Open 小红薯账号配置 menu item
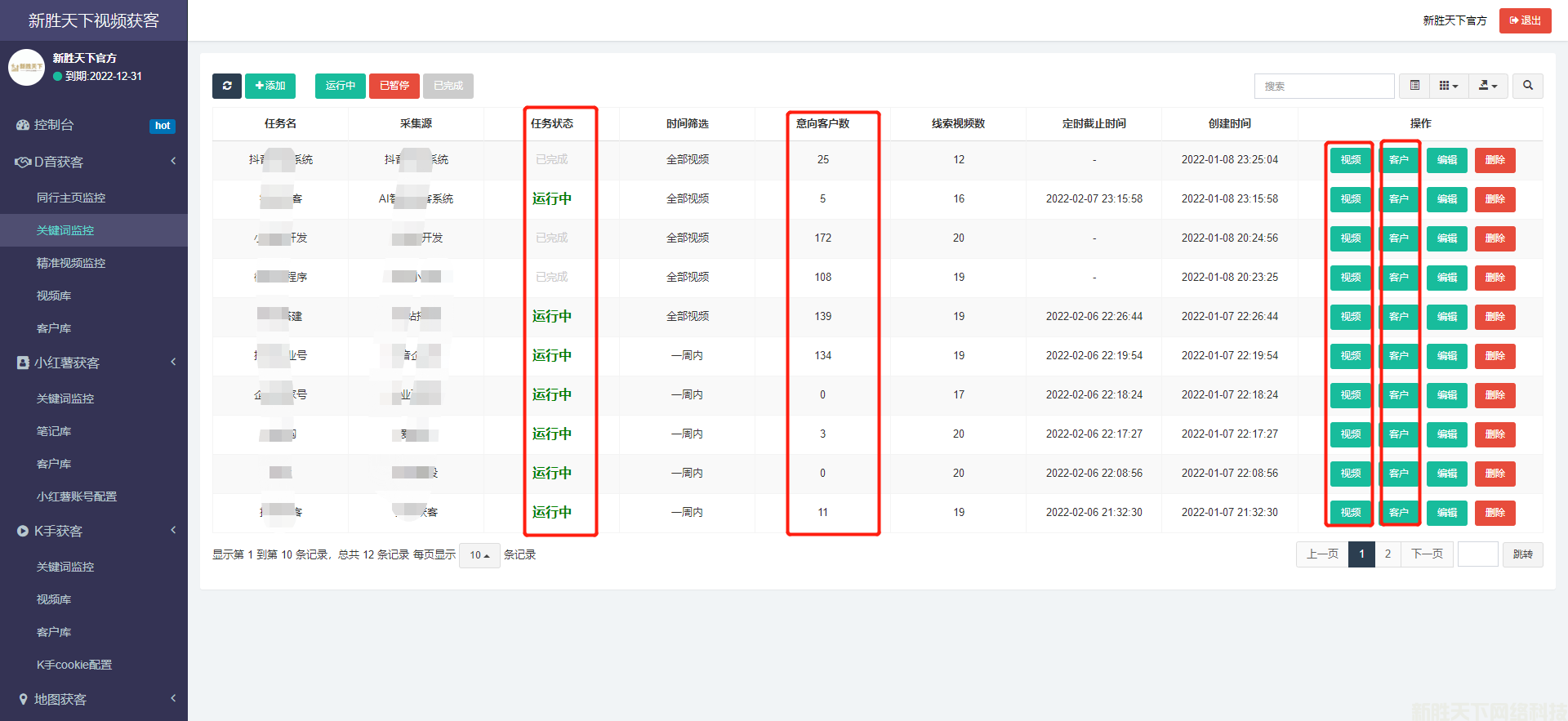This screenshot has height=721, width=1568. click(77, 496)
